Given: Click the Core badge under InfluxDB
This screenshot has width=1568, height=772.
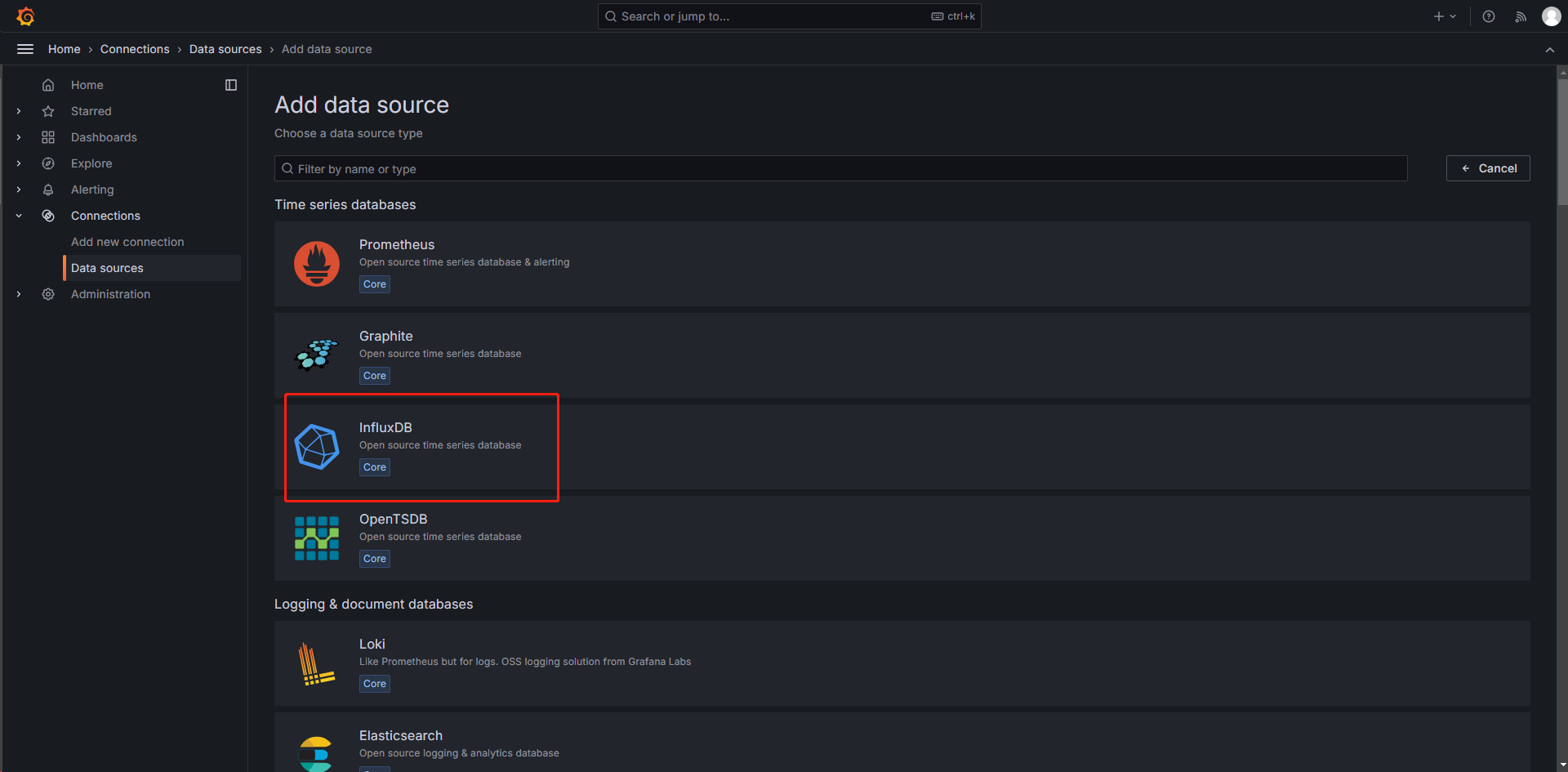Looking at the screenshot, I should pos(375,467).
